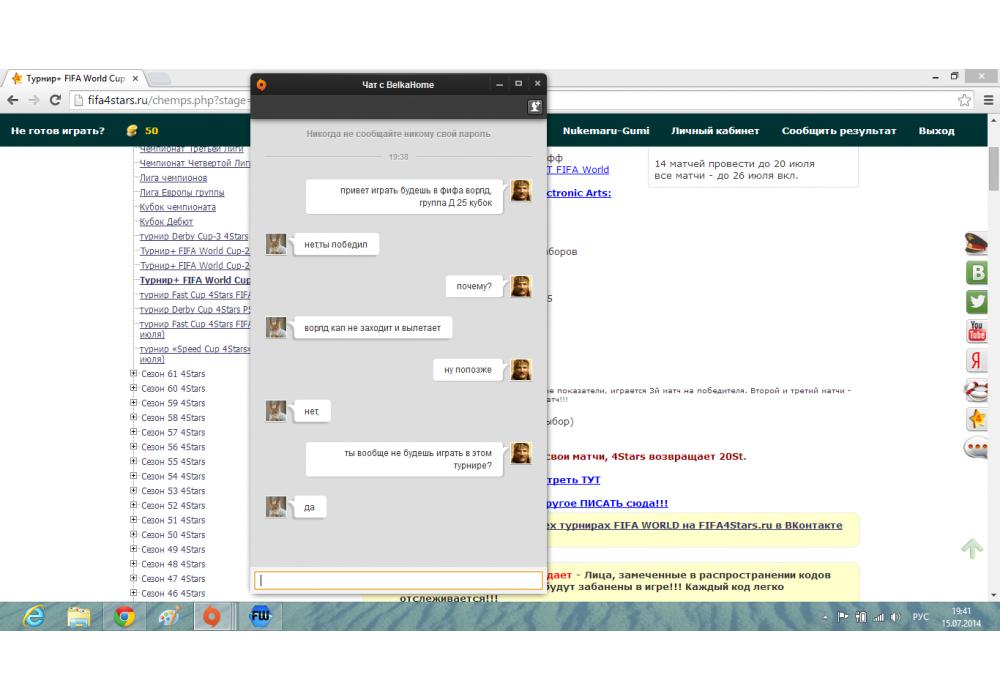Open the Twitter icon in sidebar
The width and height of the screenshot is (1000, 700).
coord(976,301)
